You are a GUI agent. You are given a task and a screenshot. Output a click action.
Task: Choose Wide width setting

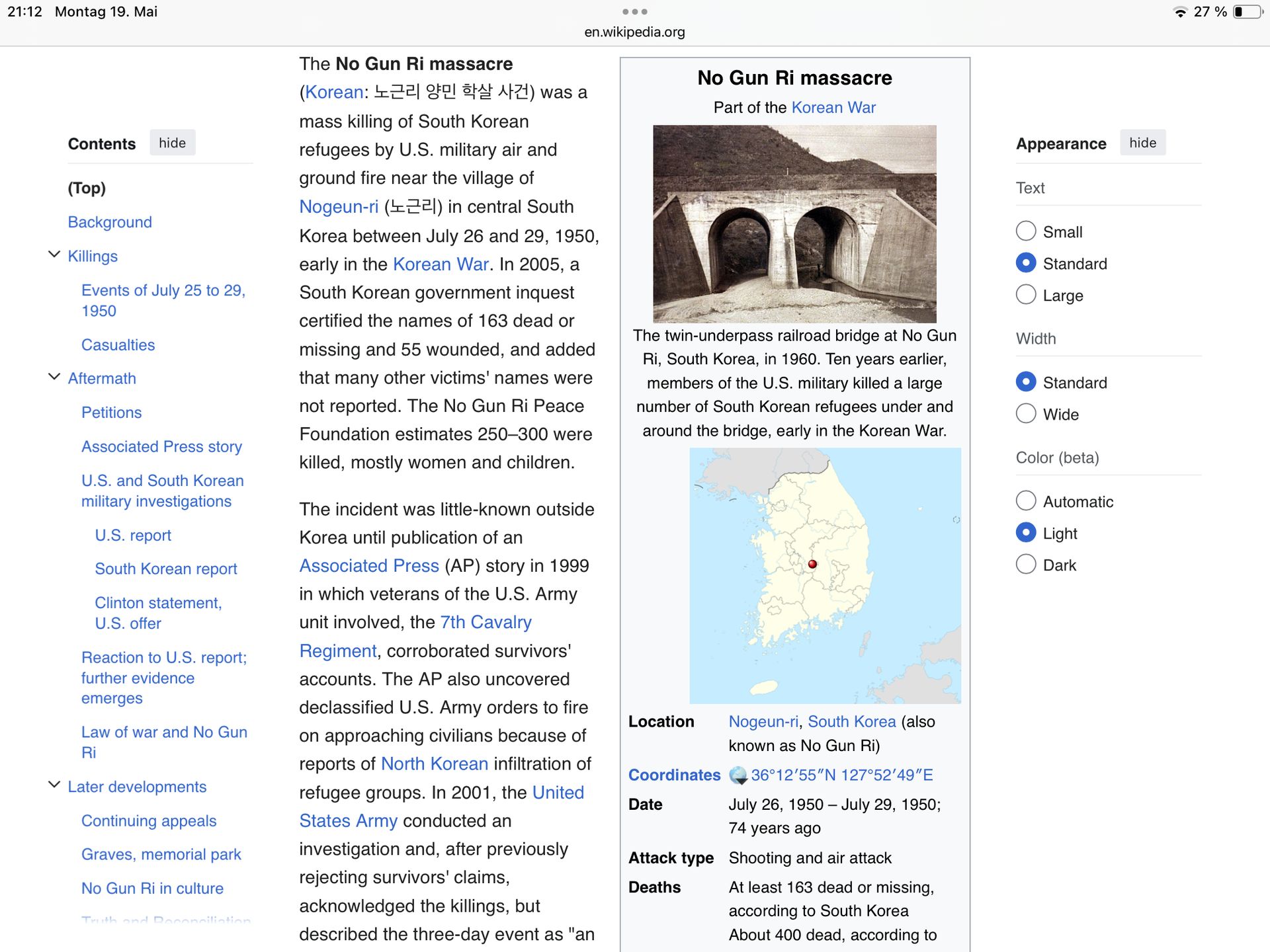[1026, 414]
